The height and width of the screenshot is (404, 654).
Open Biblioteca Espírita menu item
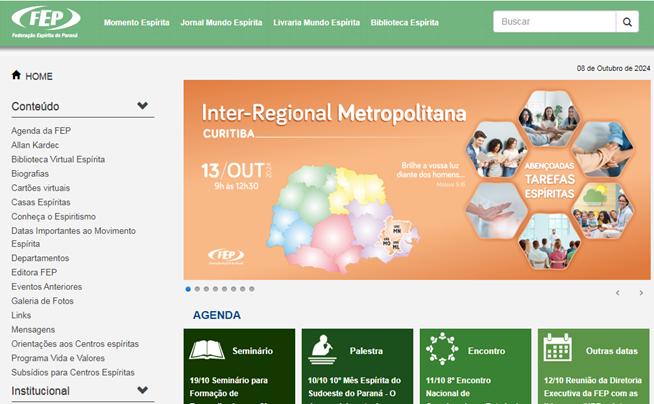(x=405, y=23)
